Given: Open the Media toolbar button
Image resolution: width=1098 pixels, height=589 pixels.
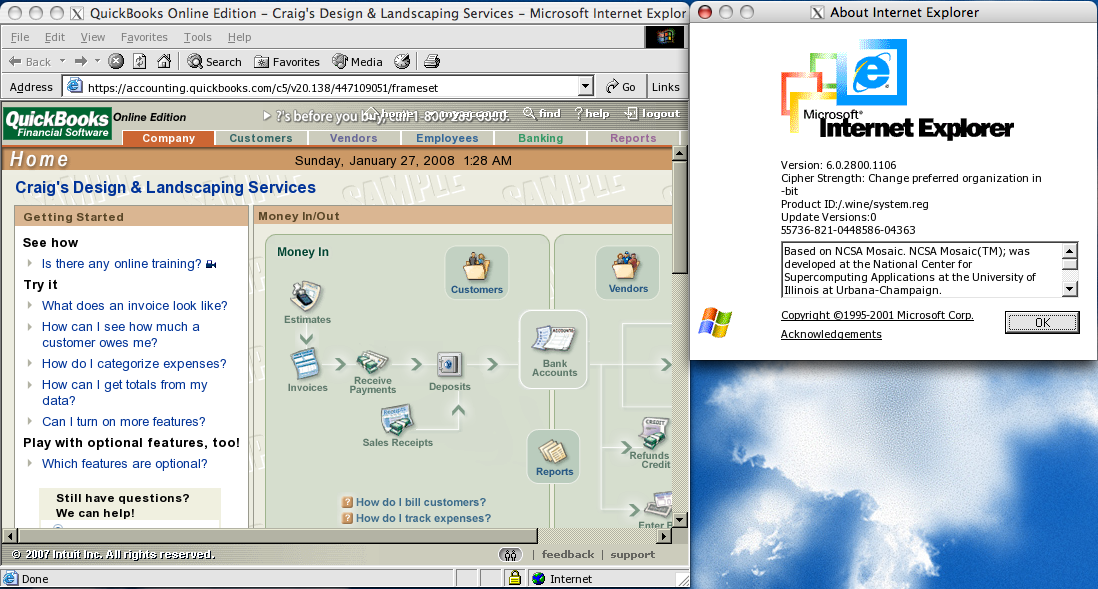Looking at the screenshot, I should [357, 62].
